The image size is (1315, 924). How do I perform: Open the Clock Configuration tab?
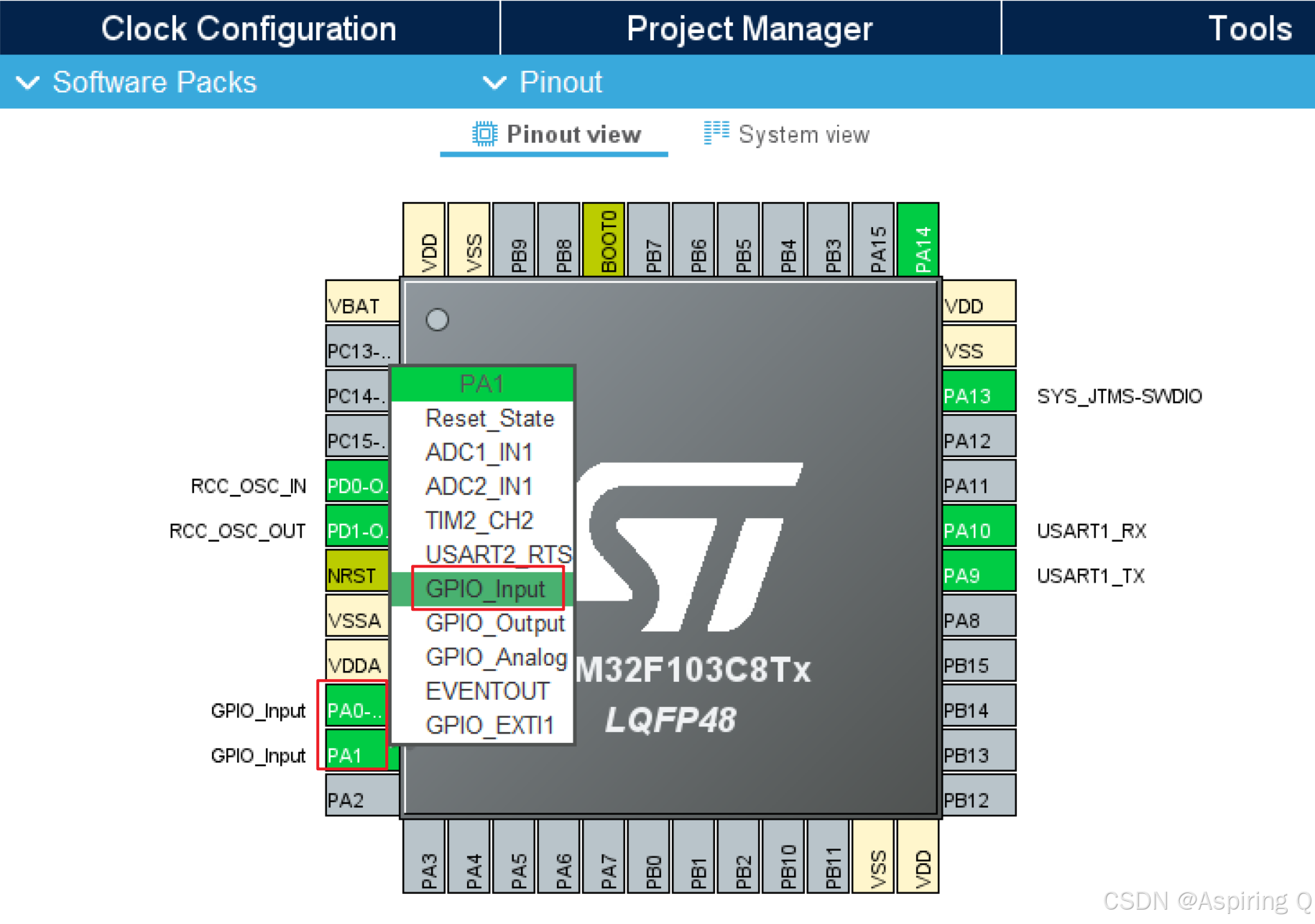[249, 29]
